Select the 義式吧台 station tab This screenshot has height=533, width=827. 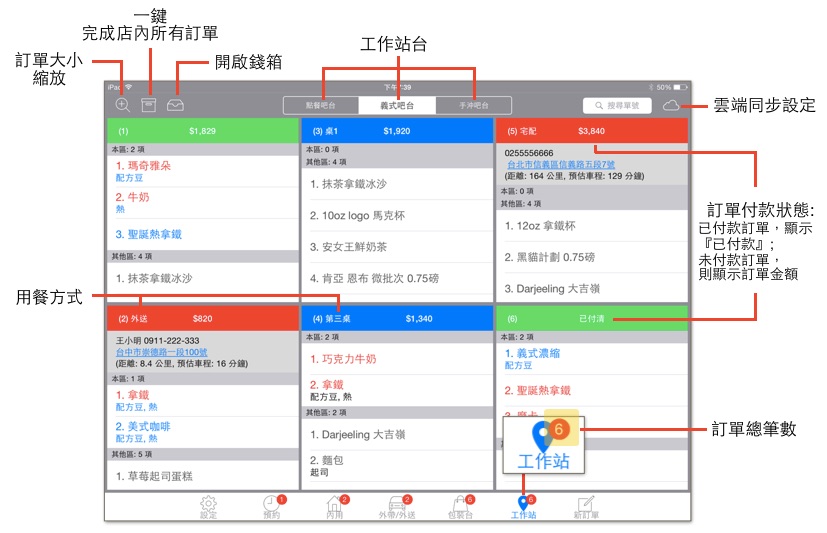pos(397,105)
